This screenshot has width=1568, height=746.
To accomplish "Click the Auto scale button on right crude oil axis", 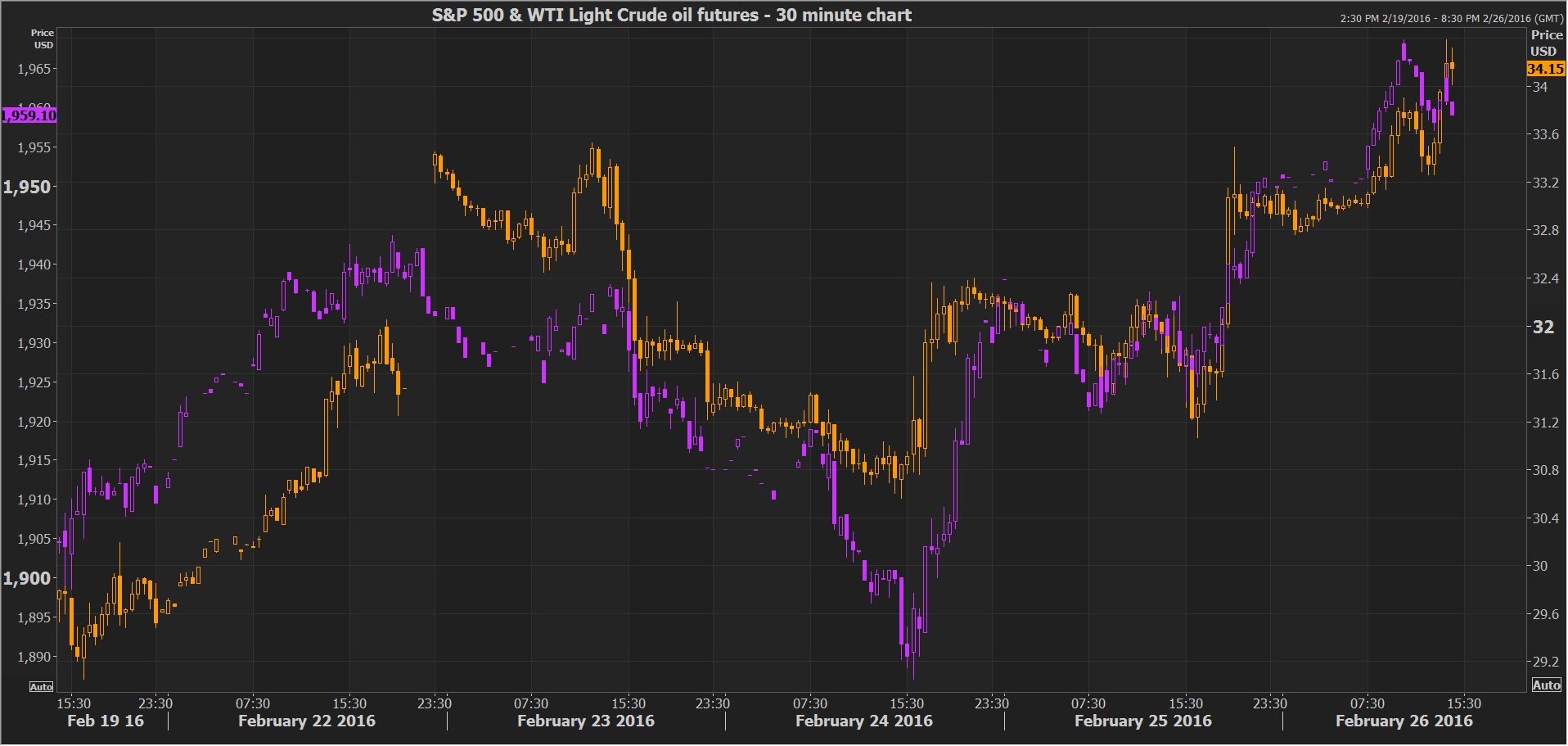I will pyautogui.click(x=1546, y=685).
